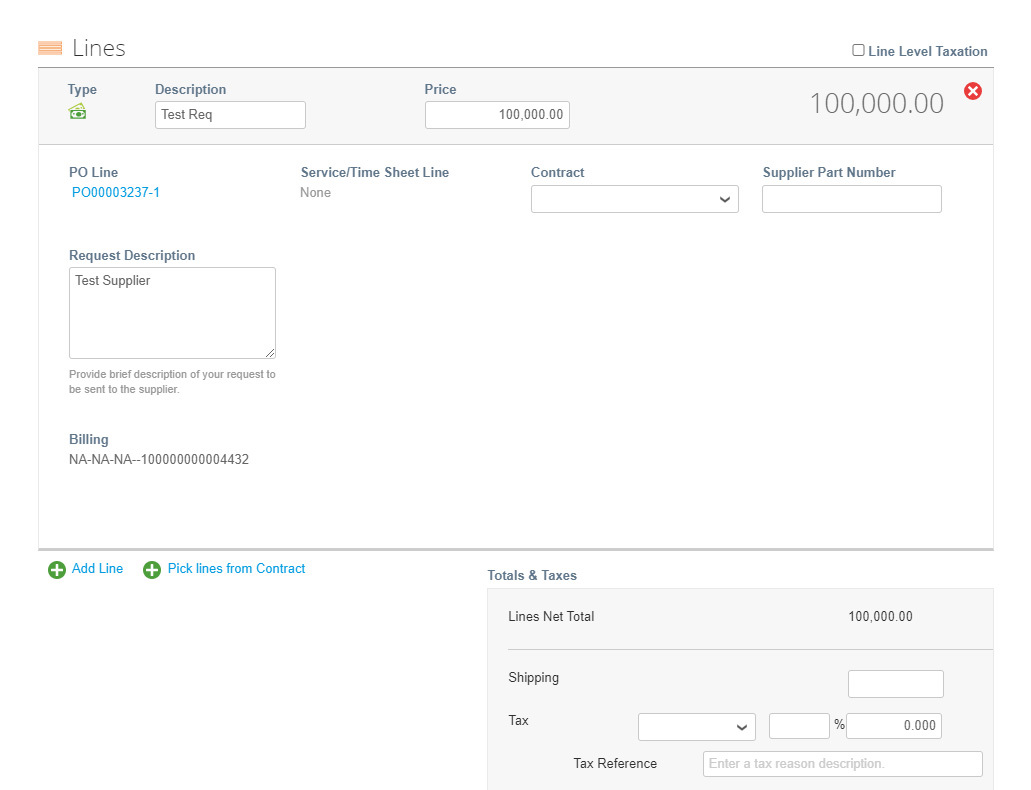The height and width of the screenshot is (790, 1031).
Task: Click the Add Line link
Action: (x=97, y=568)
